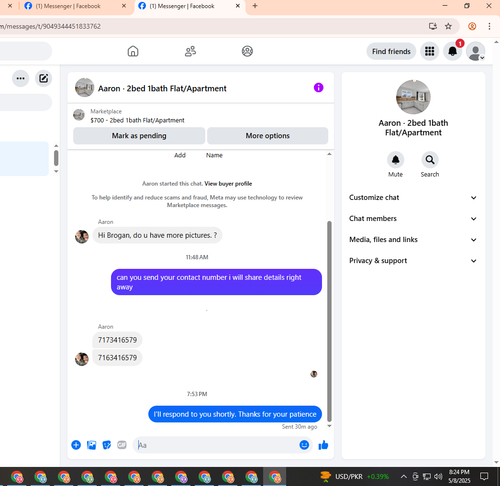500x486 pixels.
Task: Search in conversation magnifier icon
Action: [x=430, y=160]
